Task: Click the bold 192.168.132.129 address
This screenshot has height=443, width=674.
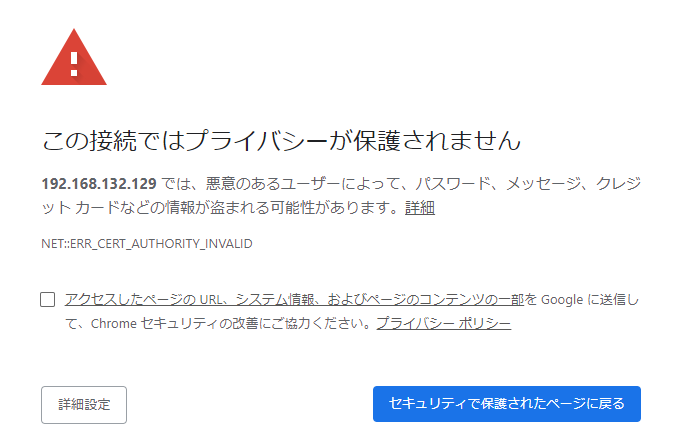Action: point(99,184)
